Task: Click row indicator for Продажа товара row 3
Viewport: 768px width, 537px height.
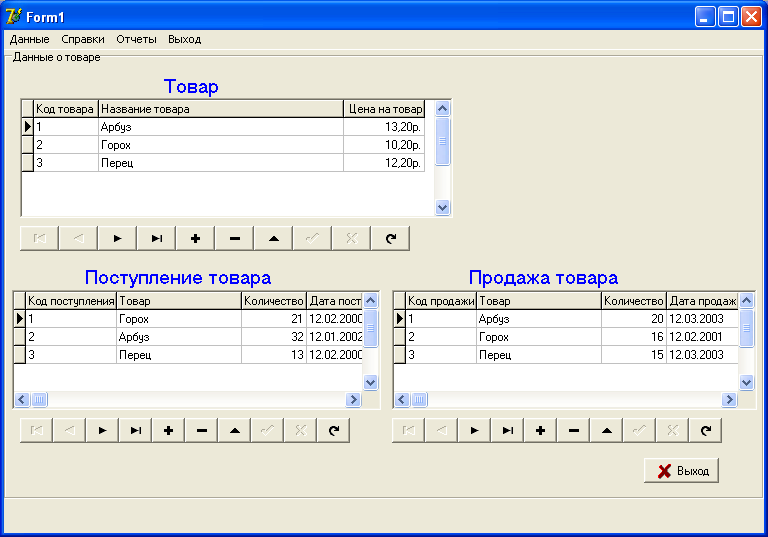Action: click(400, 355)
